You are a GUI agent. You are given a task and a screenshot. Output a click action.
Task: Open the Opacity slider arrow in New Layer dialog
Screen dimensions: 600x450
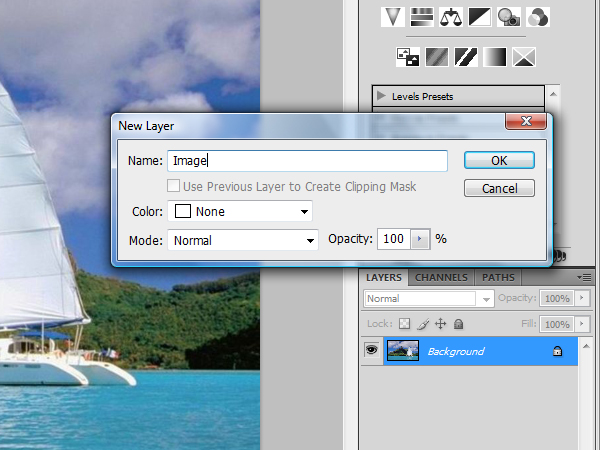420,239
